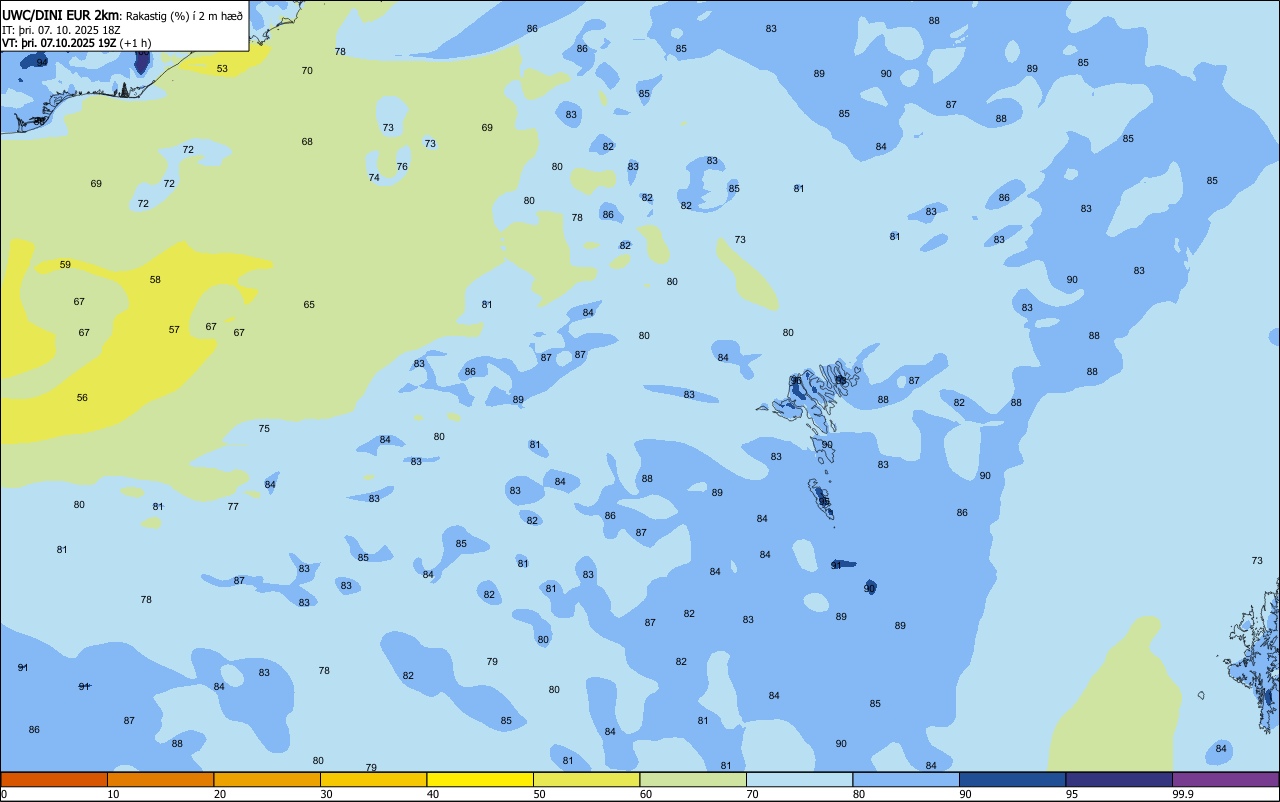Click the dark orange 0–10 legend swatch
The width and height of the screenshot is (1280, 802).
click(54, 779)
